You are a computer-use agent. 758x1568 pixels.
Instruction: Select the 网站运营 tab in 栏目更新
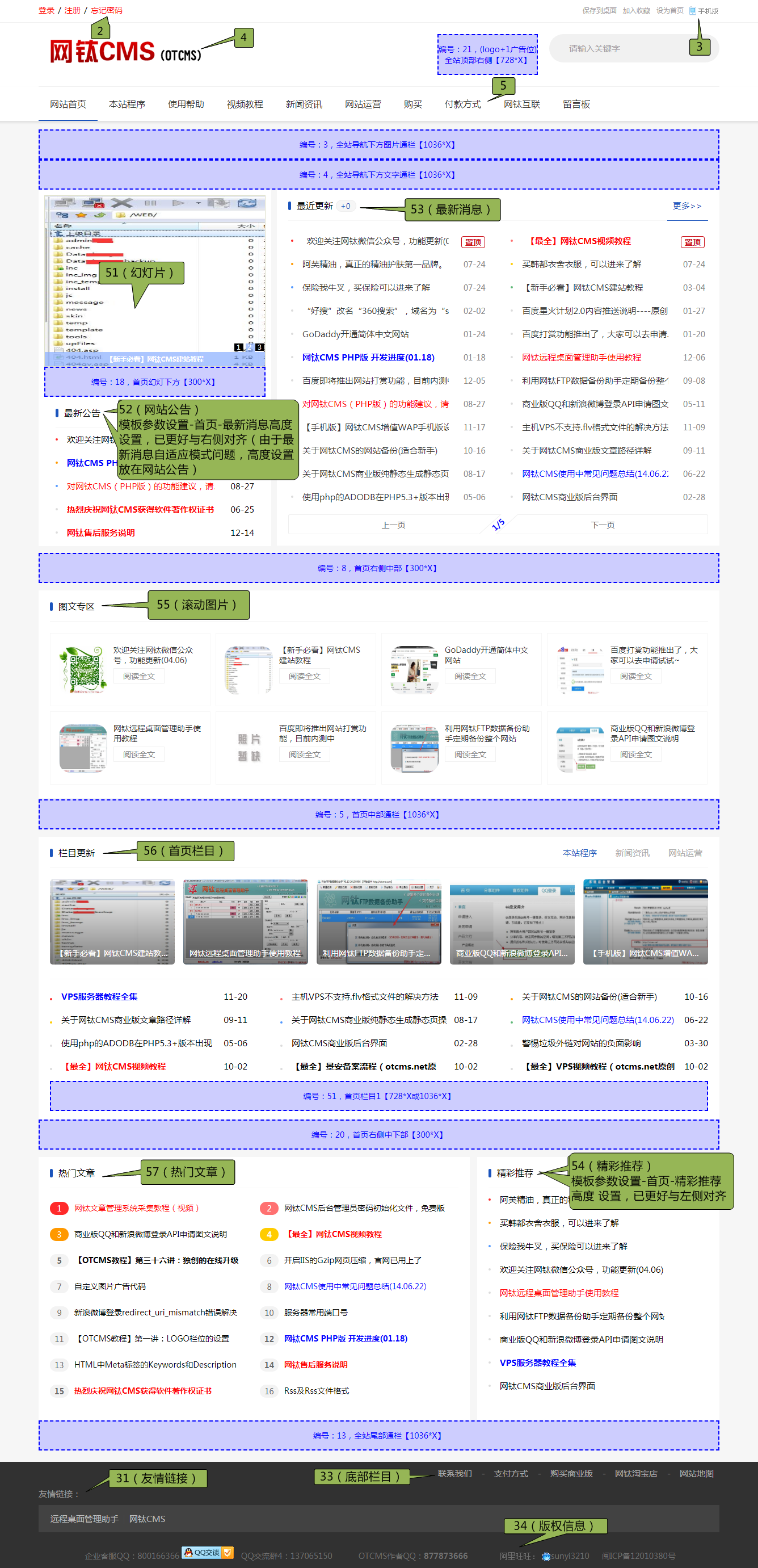[685, 853]
